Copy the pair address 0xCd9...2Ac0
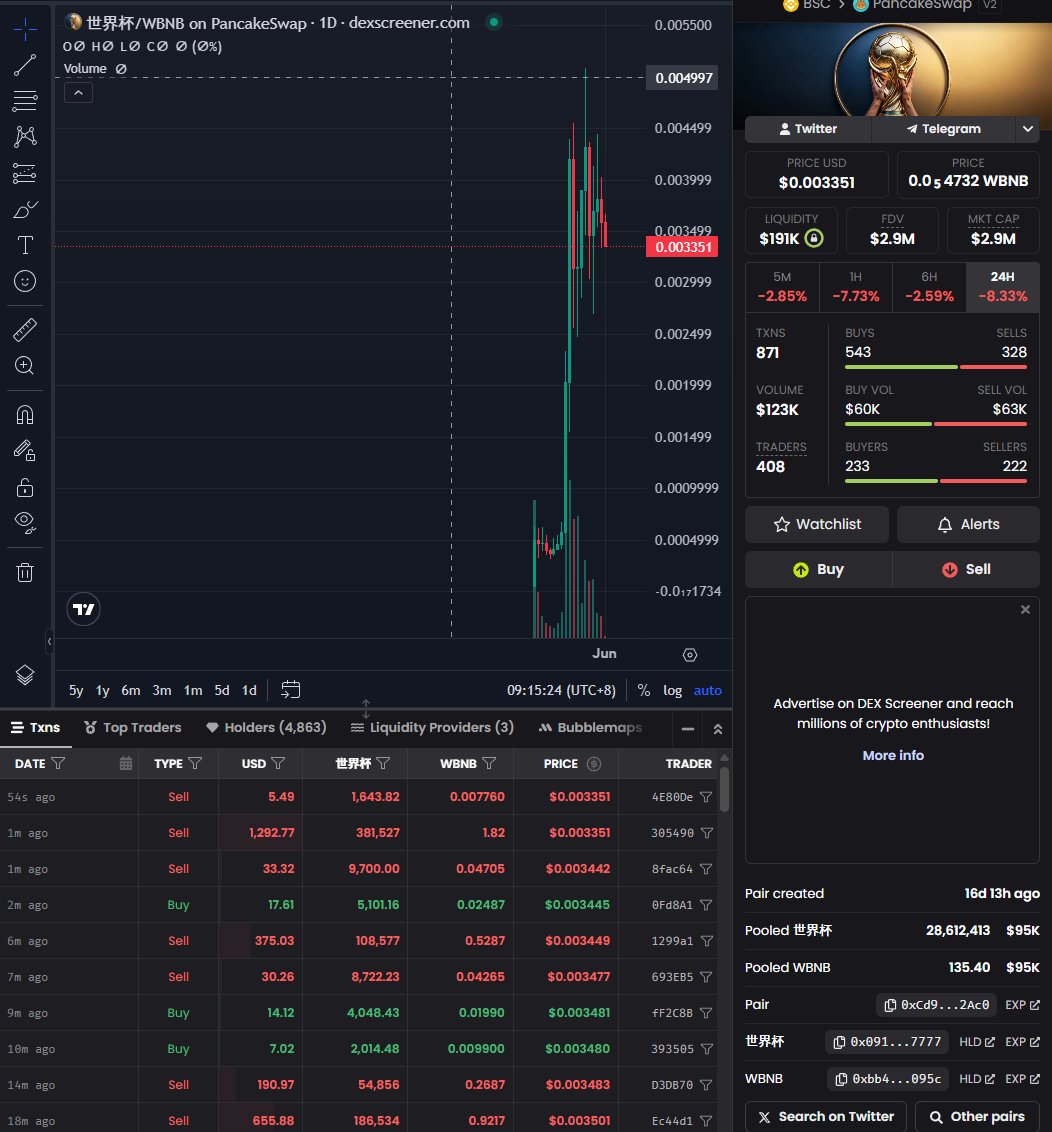This screenshot has height=1132, width=1052. (936, 1005)
